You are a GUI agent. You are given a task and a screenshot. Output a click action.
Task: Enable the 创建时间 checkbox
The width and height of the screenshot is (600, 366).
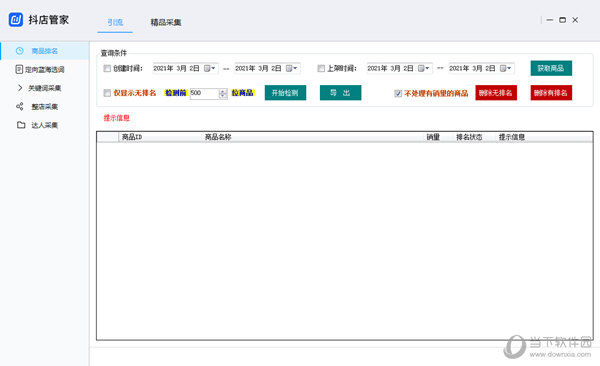pyautogui.click(x=107, y=69)
